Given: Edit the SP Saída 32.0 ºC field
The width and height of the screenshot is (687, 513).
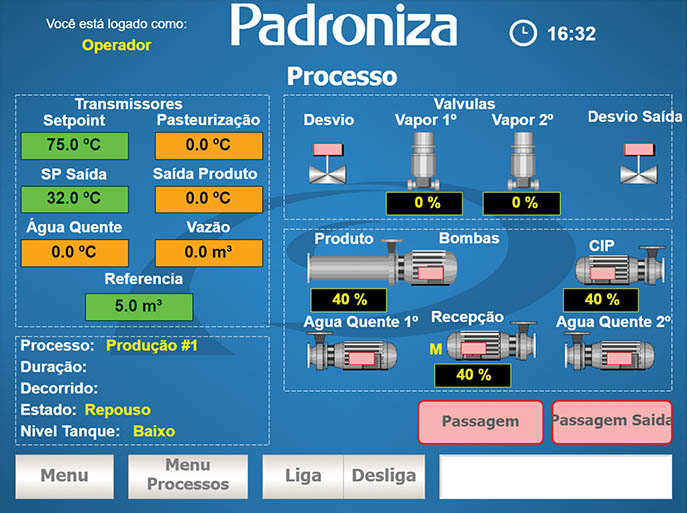Looking at the screenshot, I should click(75, 198).
